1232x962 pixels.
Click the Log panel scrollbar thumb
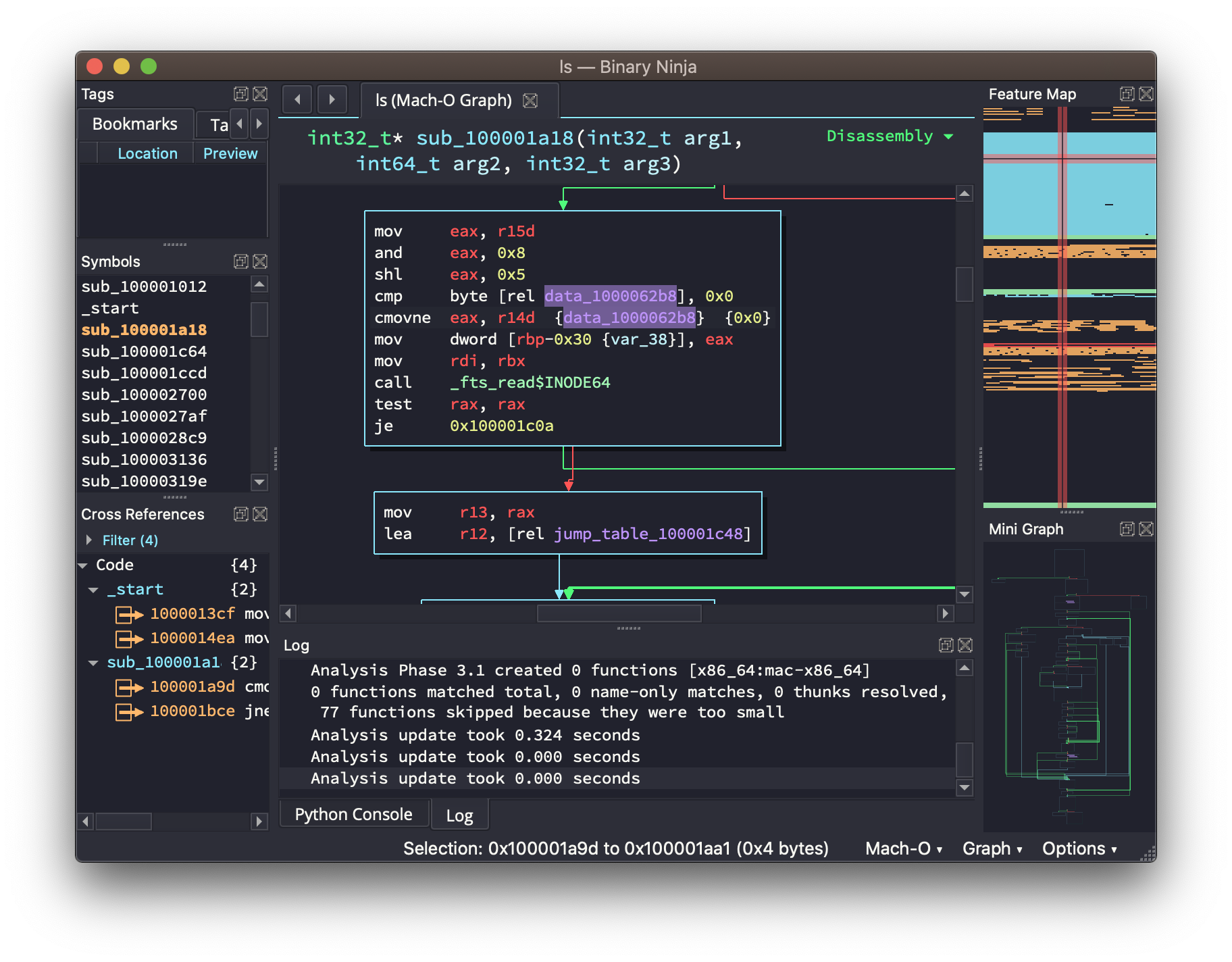coord(965,760)
